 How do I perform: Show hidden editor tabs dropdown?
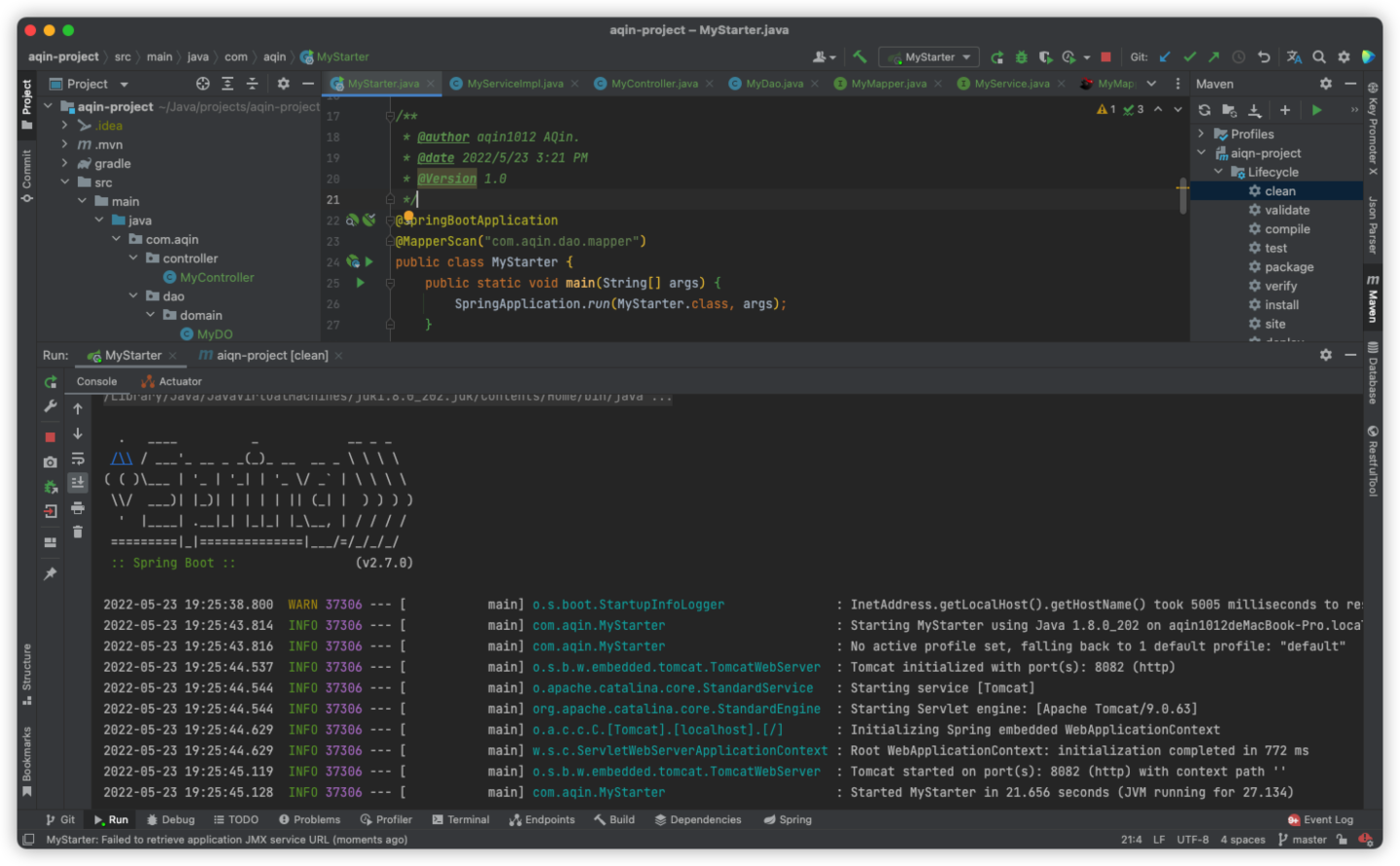click(1151, 84)
